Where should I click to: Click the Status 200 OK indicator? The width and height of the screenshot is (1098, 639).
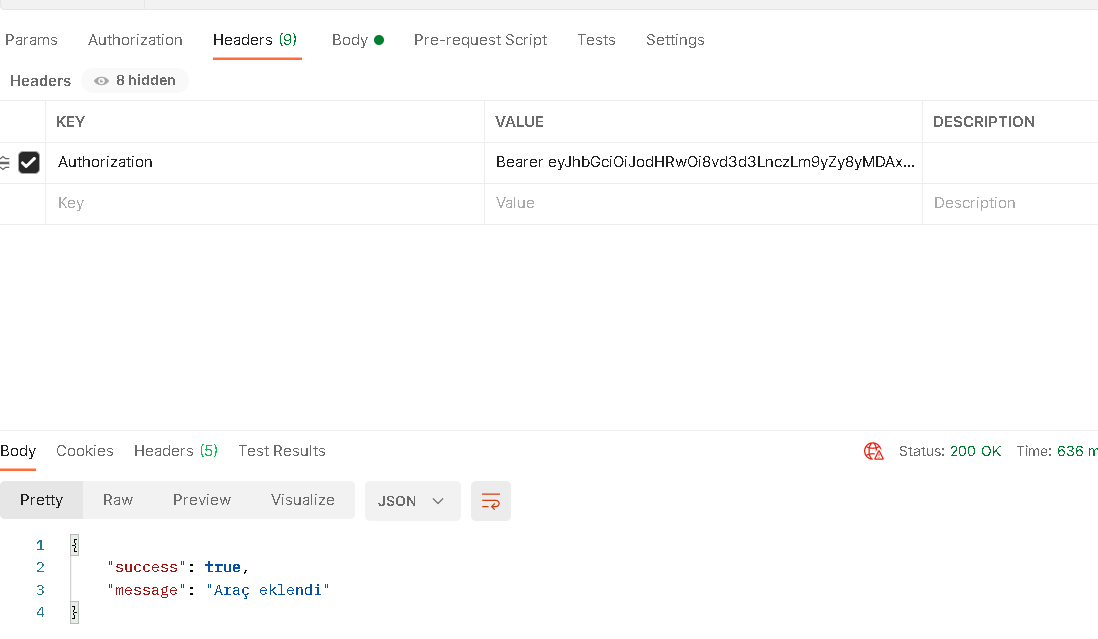950,451
